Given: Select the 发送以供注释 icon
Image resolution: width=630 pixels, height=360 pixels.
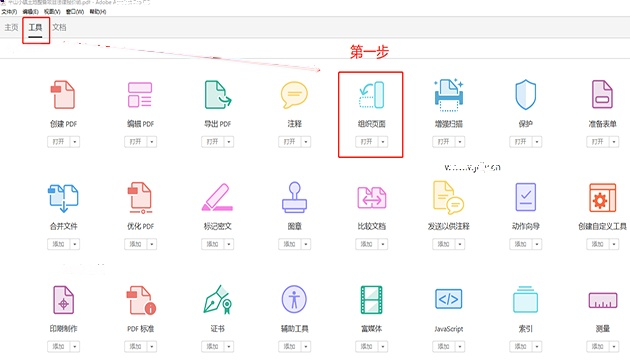Looking at the screenshot, I should click(x=448, y=197).
